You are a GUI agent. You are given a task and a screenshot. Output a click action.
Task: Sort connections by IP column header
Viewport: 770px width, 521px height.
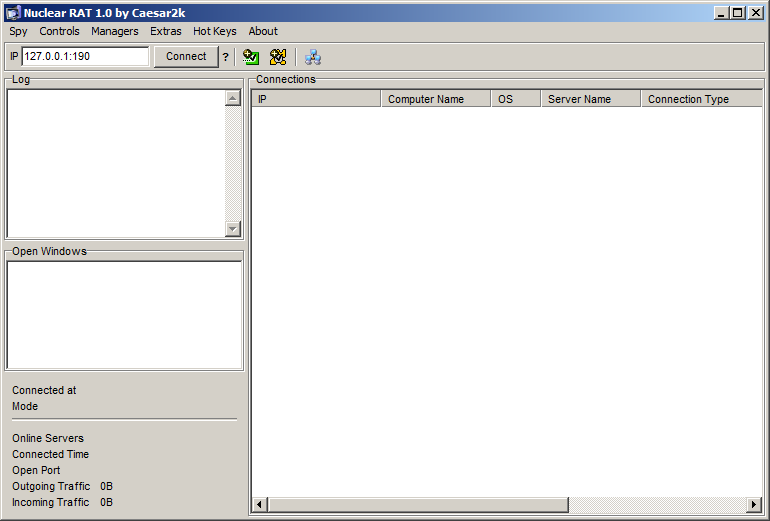point(315,99)
